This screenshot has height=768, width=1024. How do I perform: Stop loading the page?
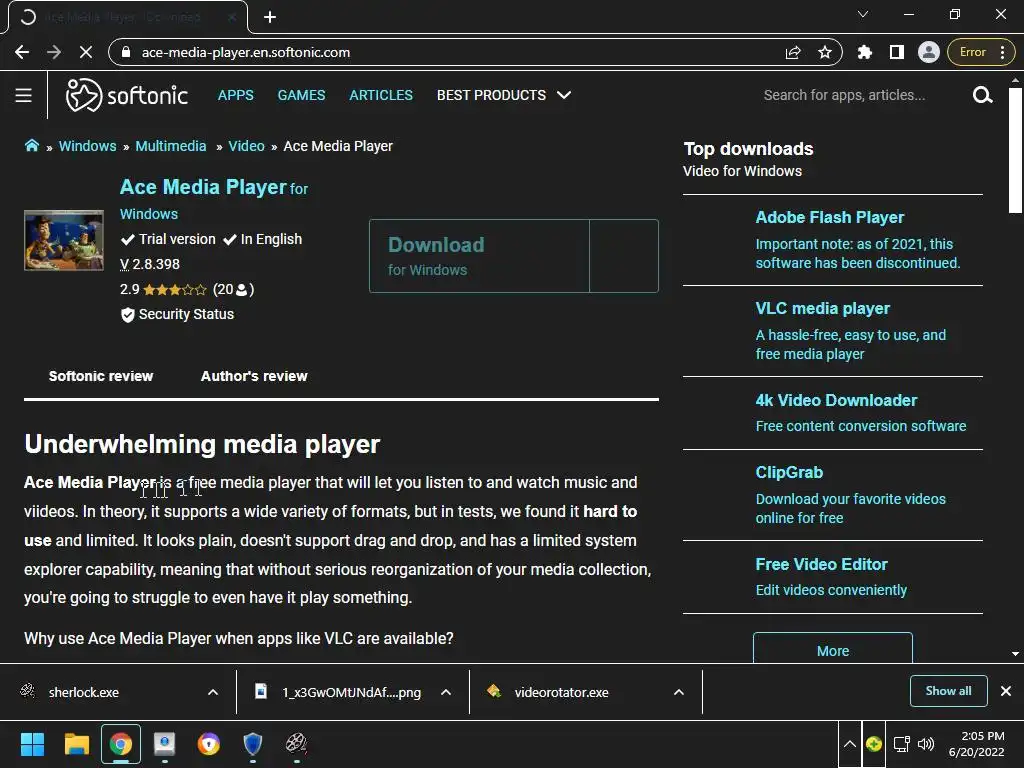click(x=86, y=52)
